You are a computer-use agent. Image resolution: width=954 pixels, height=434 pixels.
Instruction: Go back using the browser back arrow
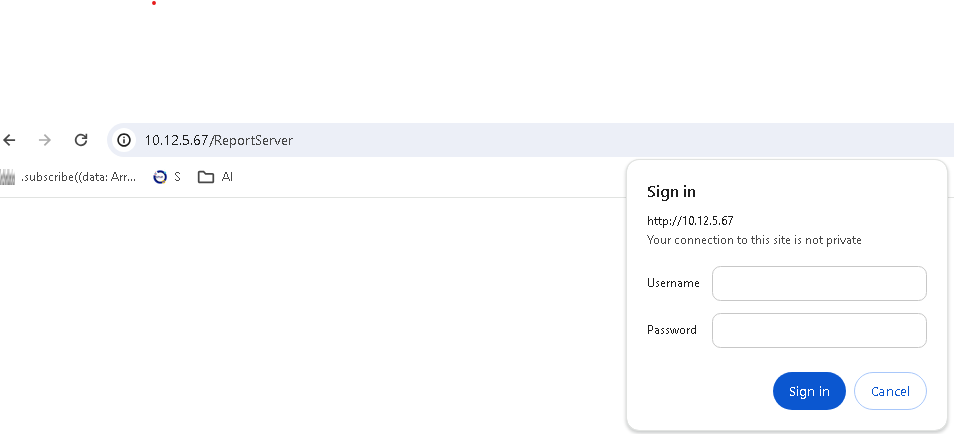(x=10, y=141)
